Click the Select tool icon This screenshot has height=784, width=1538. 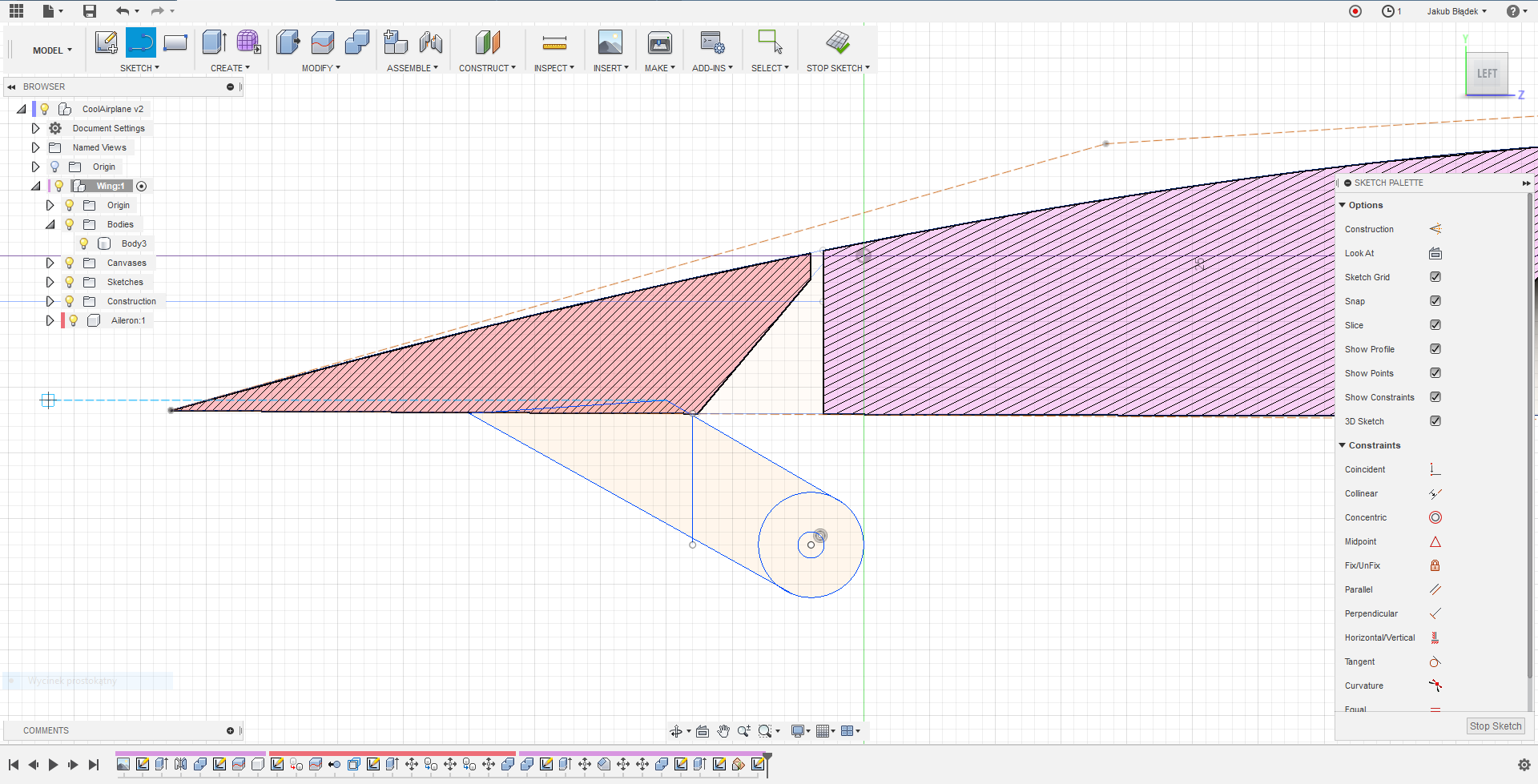point(770,42)
